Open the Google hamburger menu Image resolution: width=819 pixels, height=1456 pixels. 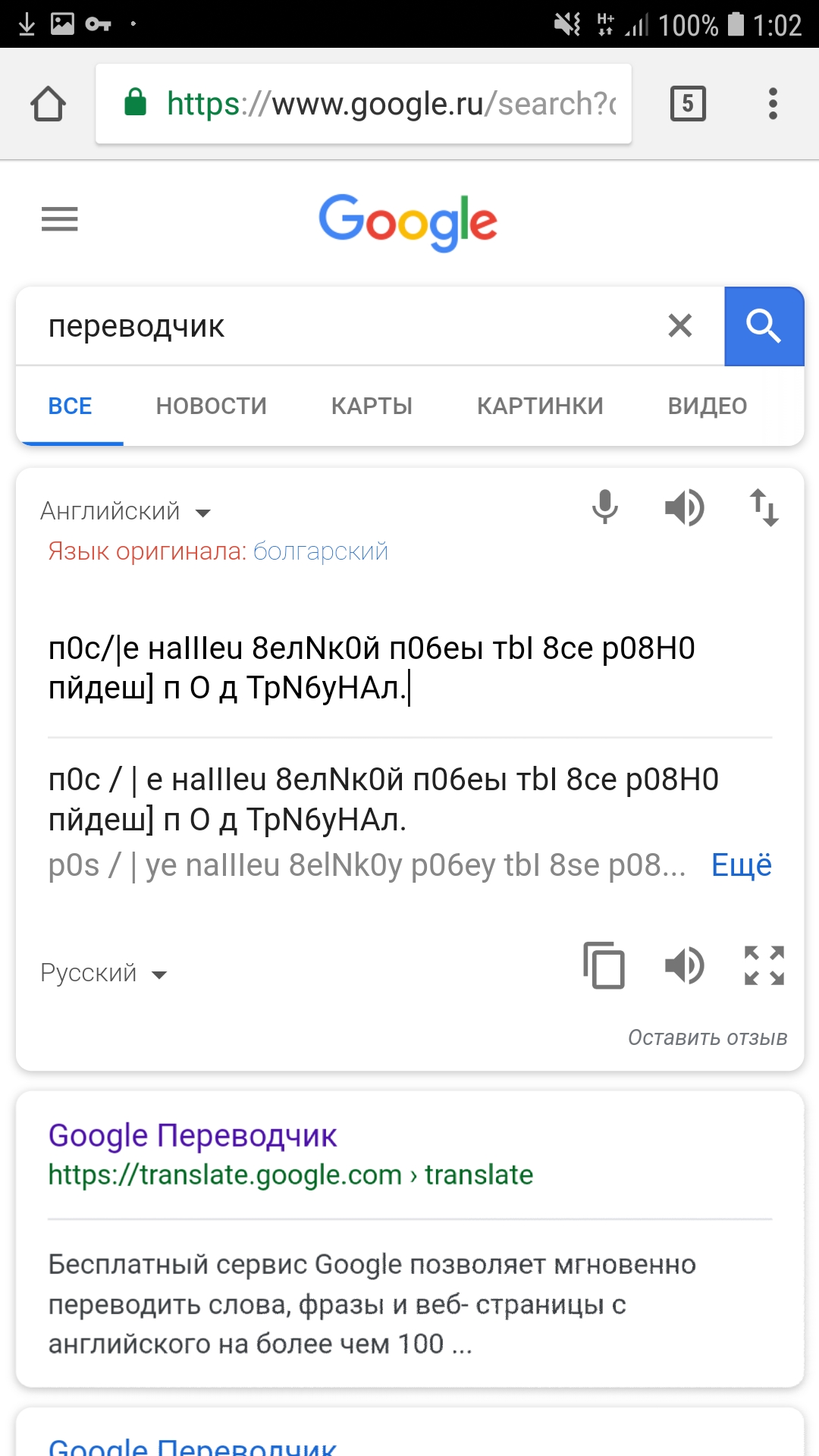pos(60,219)
